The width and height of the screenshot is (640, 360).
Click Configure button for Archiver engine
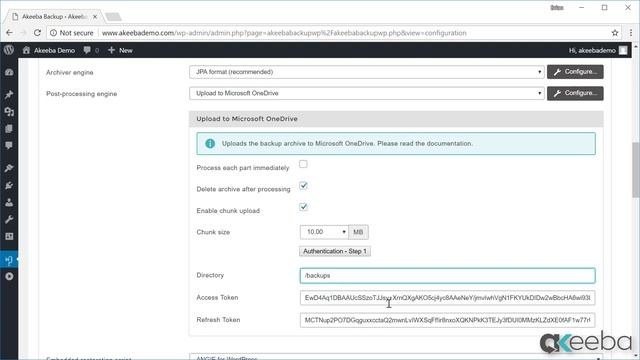tap(575, 72)
